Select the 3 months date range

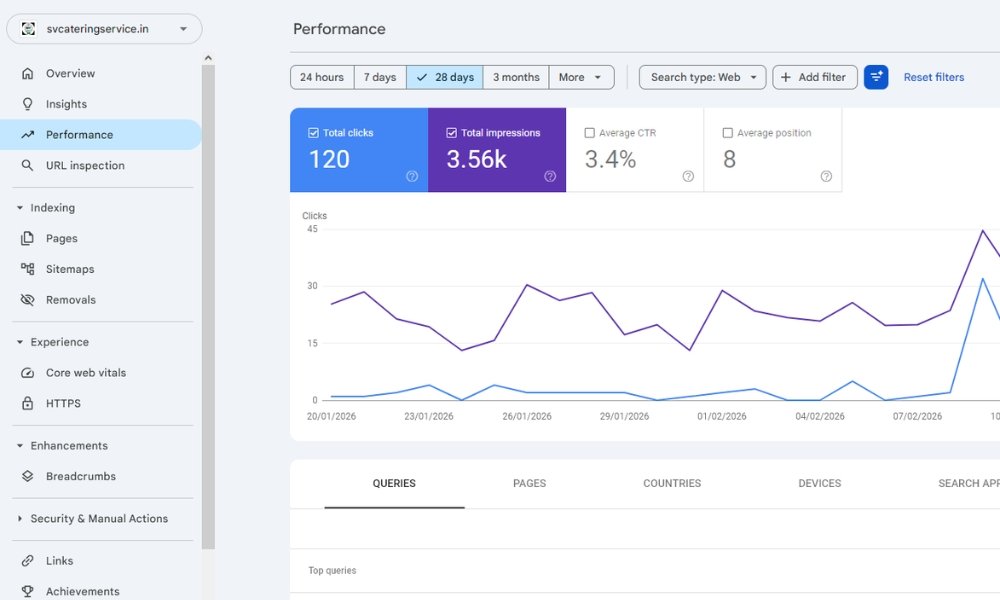point(516,77)
